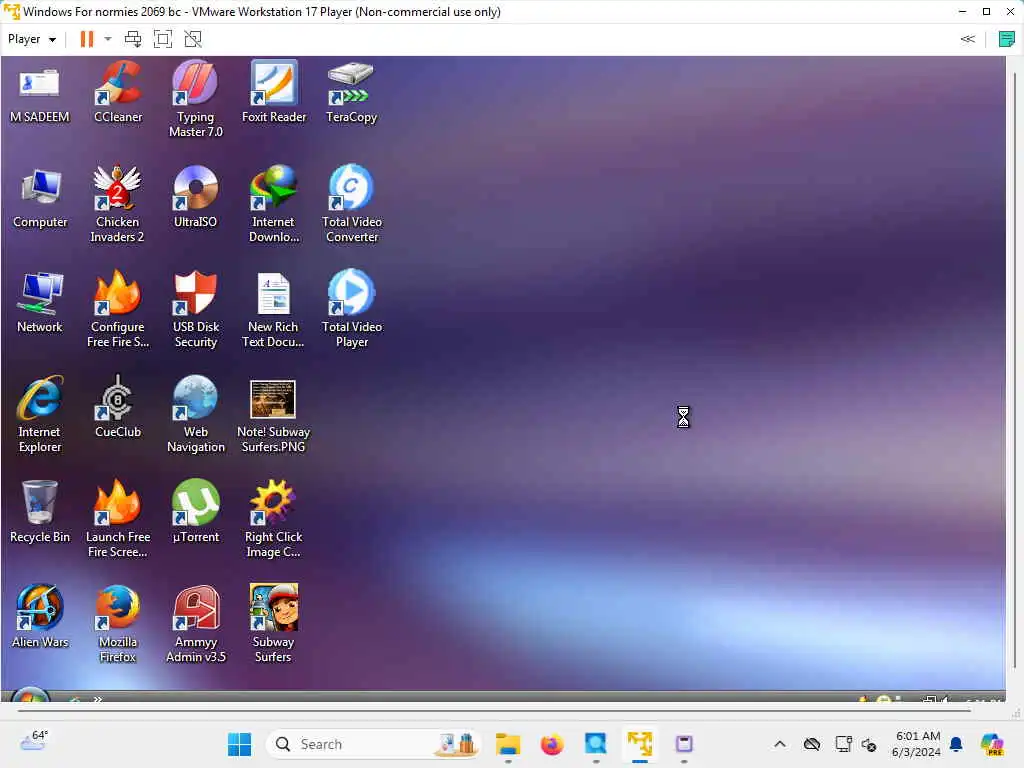1024x768 pixels.
Task: Select the UltraISO shortcut
Action: coord(195,199)
